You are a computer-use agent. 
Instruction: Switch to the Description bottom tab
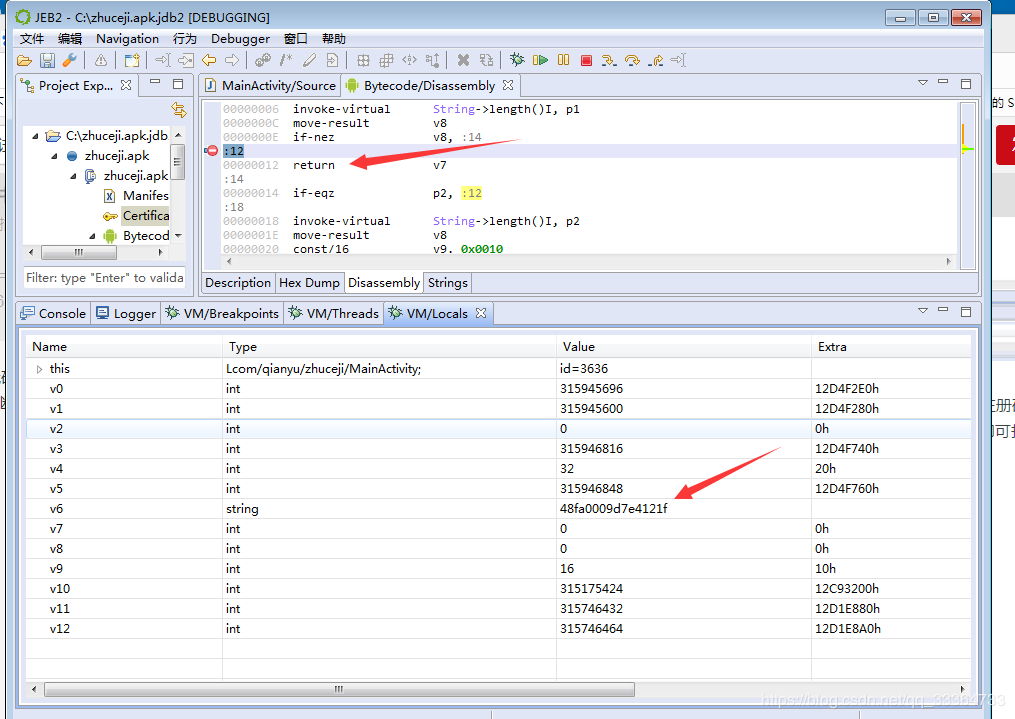pos(238,283)
